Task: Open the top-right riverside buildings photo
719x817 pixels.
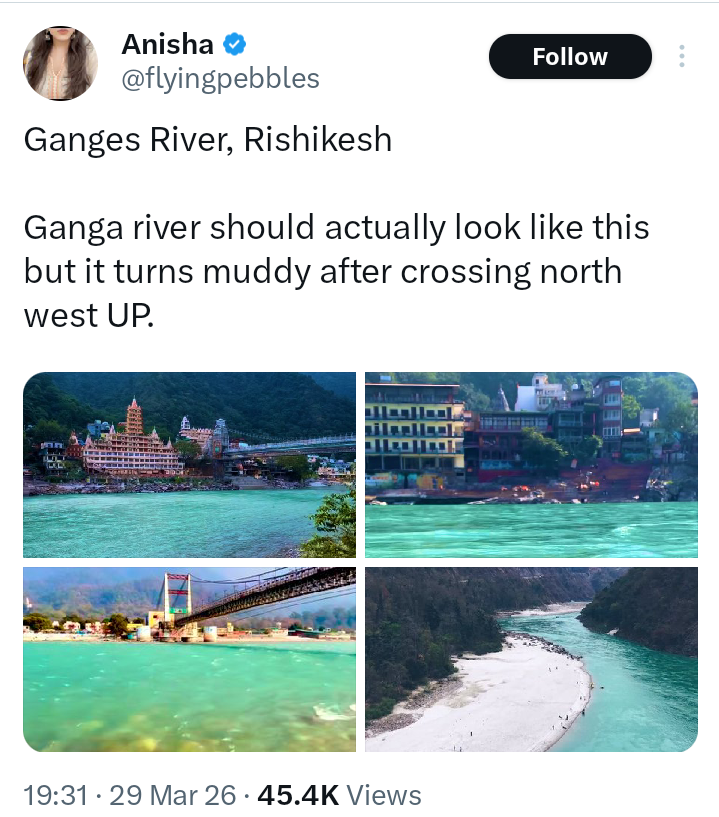Action: (x=531, y=464)
